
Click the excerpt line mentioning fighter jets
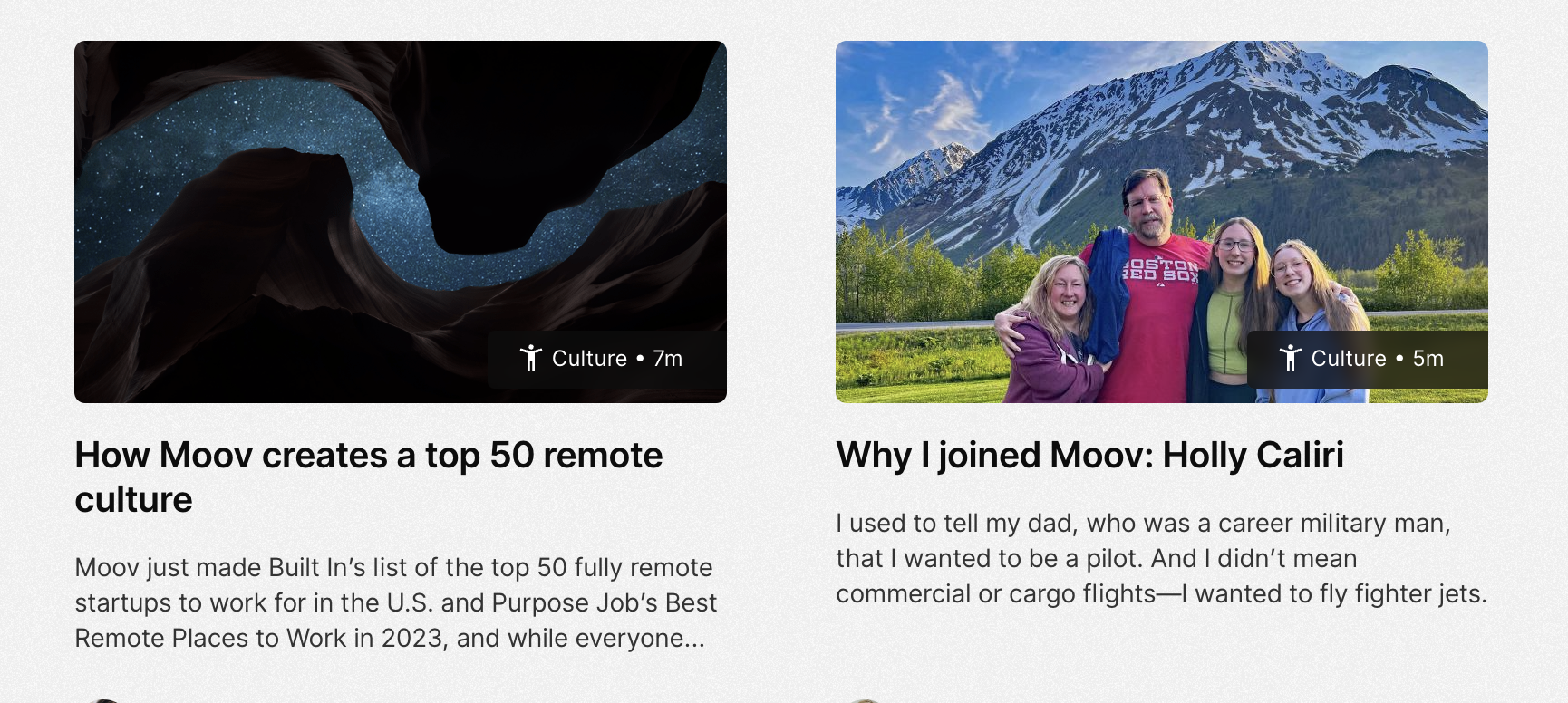pyautogui.click(x=1162, y=593)
